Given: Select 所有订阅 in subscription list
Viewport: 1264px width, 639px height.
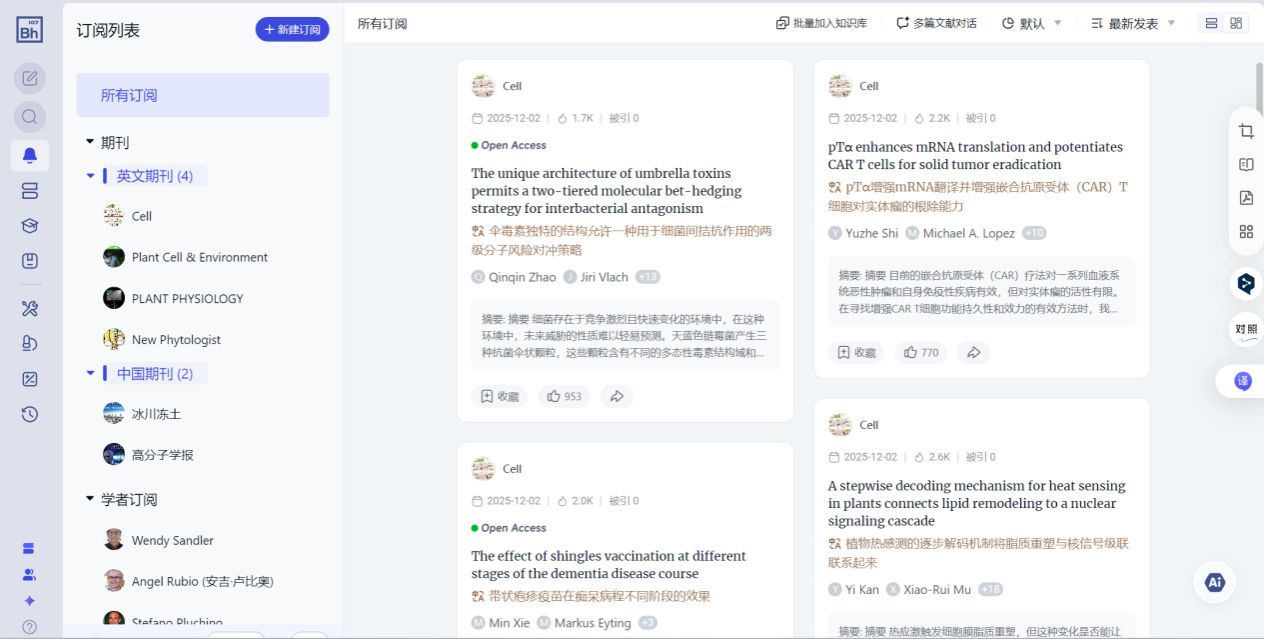Looking at the screenshot, I should click(202, 95).
